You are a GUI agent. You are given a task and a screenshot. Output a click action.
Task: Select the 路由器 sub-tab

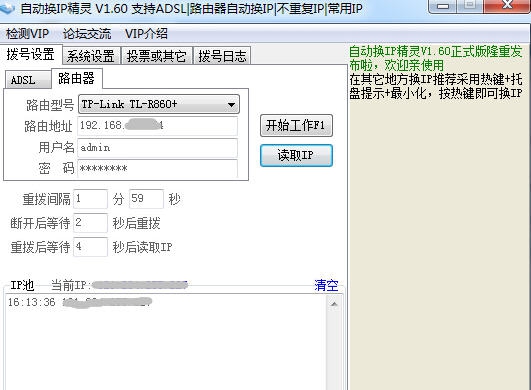[x=77, y=78]
